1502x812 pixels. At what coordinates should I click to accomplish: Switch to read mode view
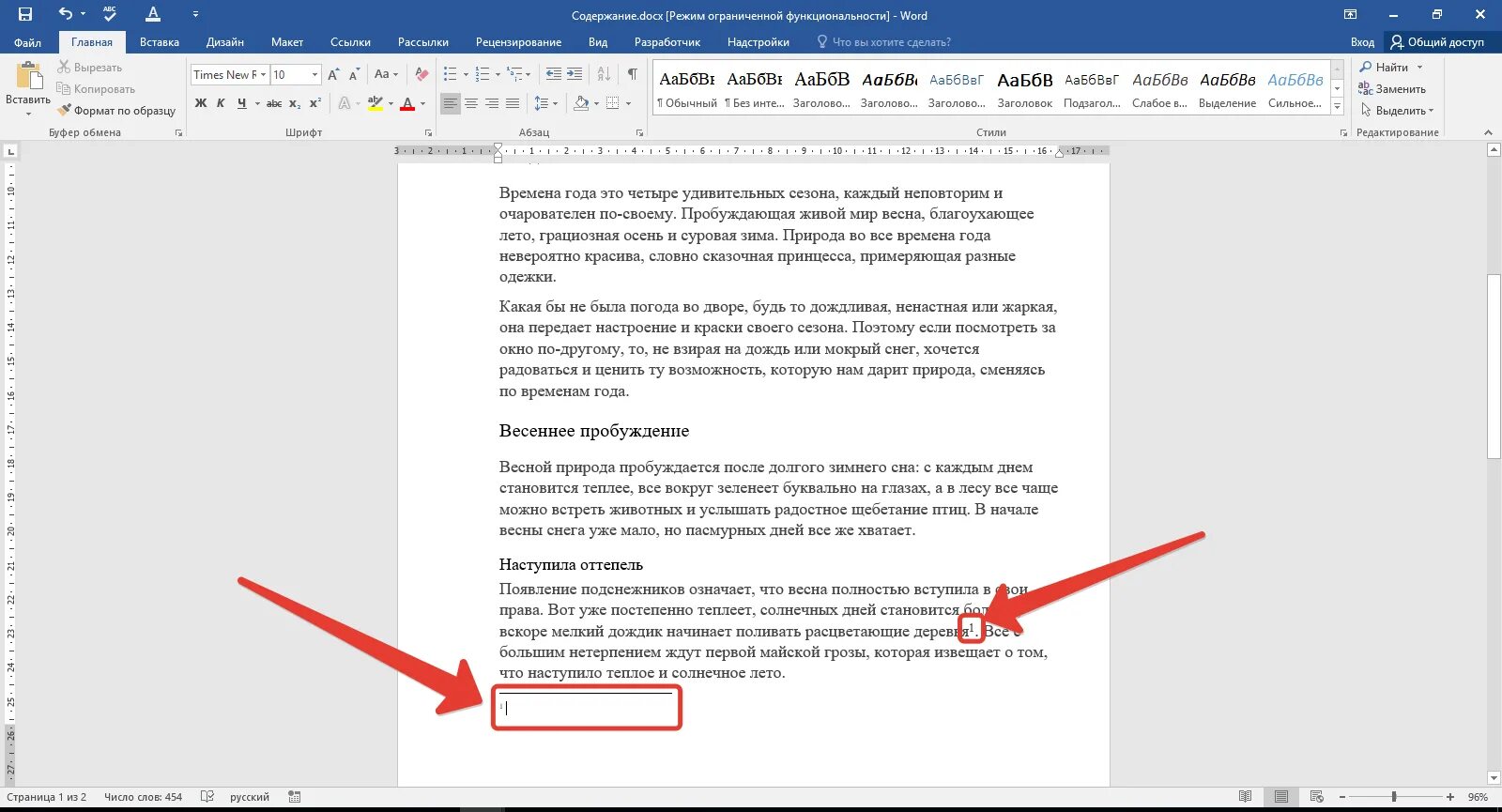tap(1246, 797)
